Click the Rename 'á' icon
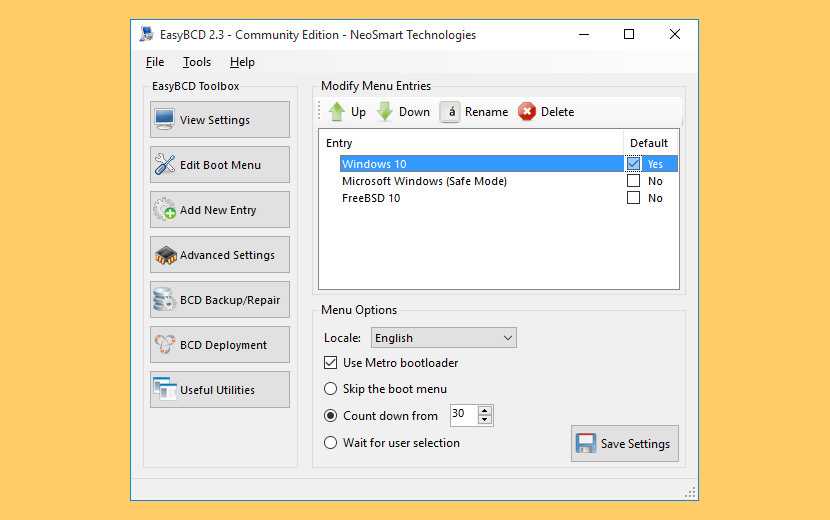Screen dimensions: 830x520 click(x=450, y=112)
